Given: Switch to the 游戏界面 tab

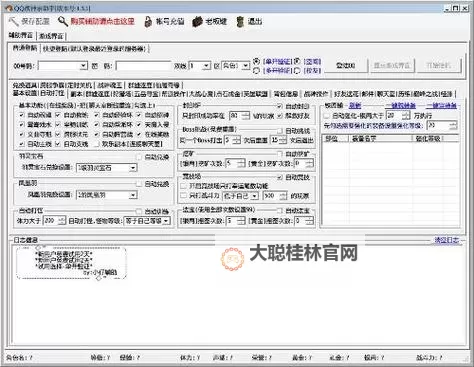Looking at the screenshot, I should click(51, 36).
